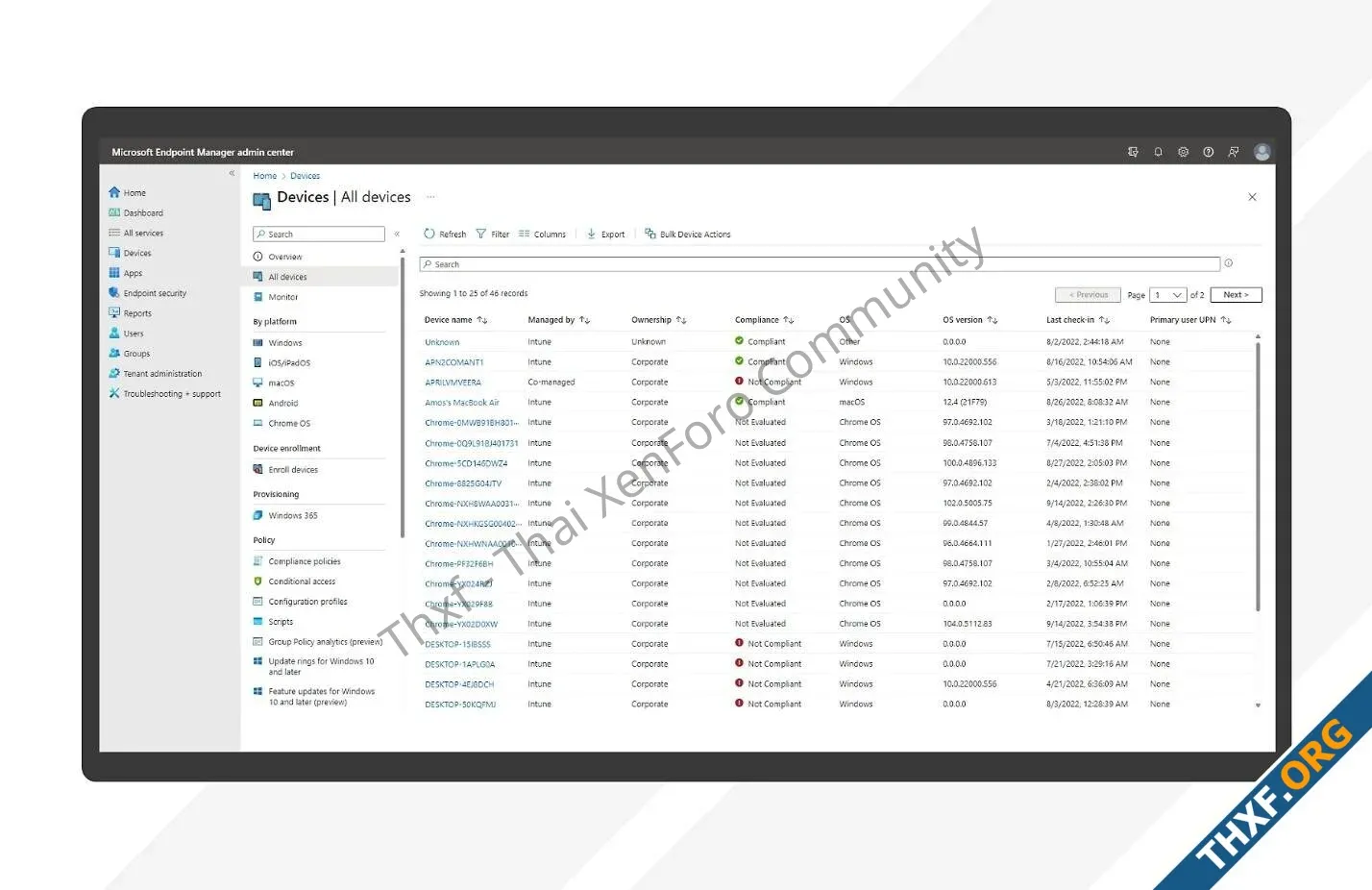Collapse the main left navigation pane
This screenshot has height=890, width=1372.
coord(232,174)
